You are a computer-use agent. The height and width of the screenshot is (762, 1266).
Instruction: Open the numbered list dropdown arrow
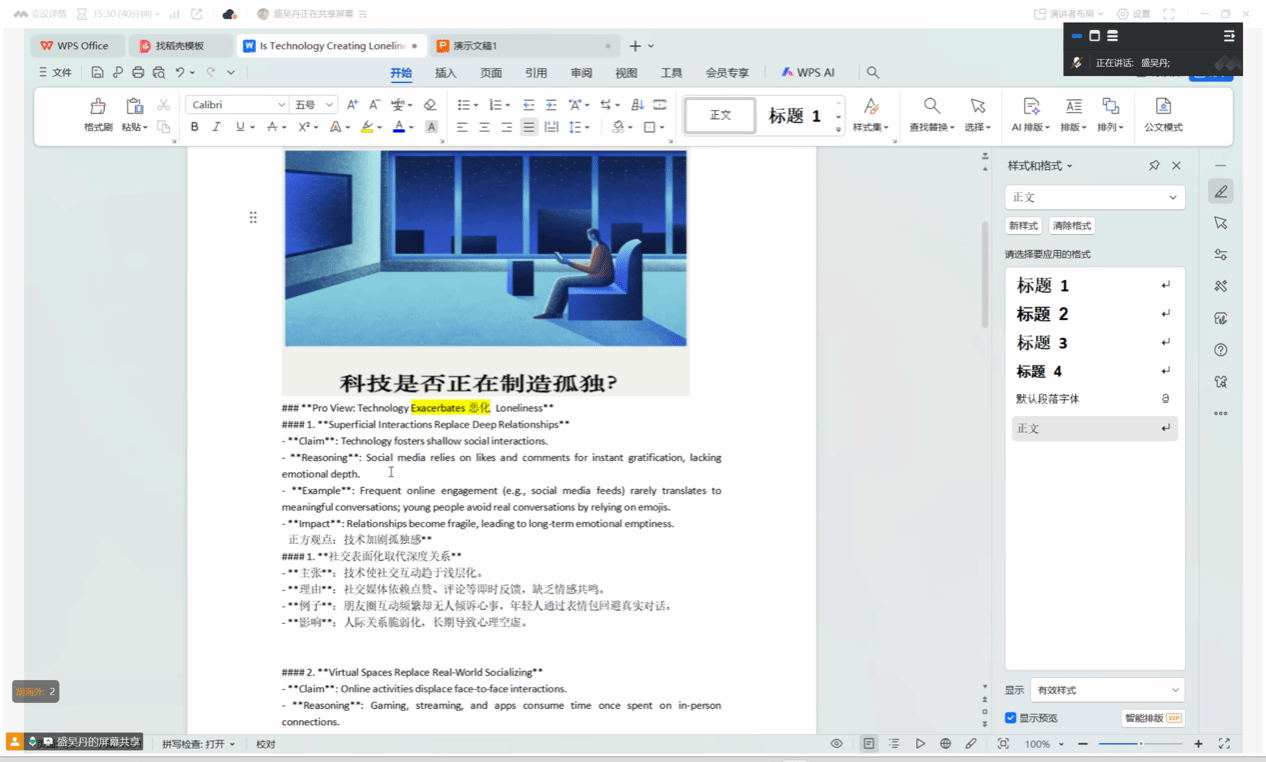point(508,105)
